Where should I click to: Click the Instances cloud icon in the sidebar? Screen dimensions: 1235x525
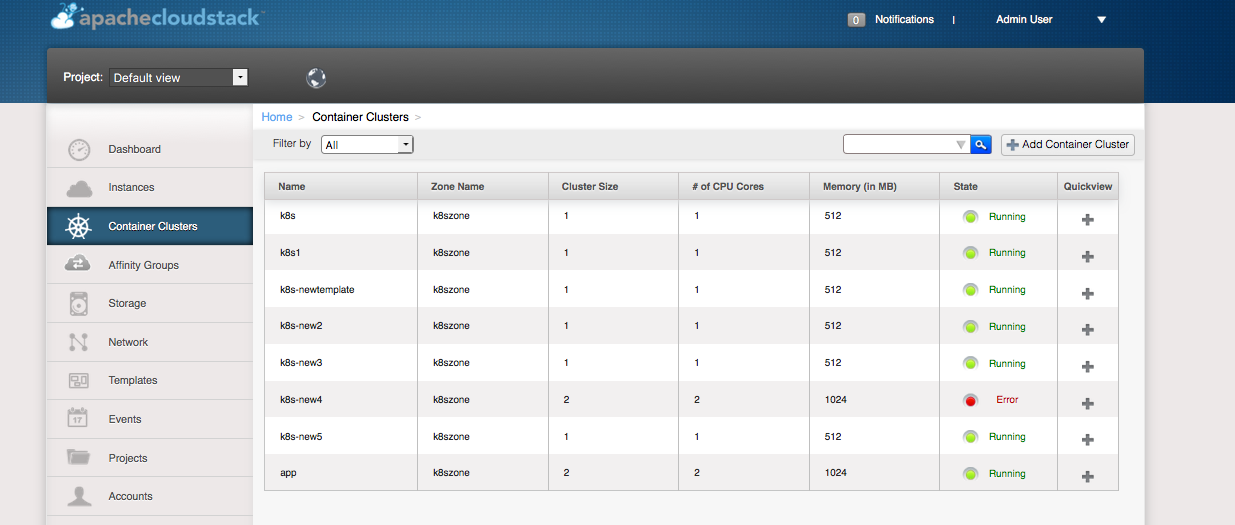pyautogui.click(x=79, y=188)
